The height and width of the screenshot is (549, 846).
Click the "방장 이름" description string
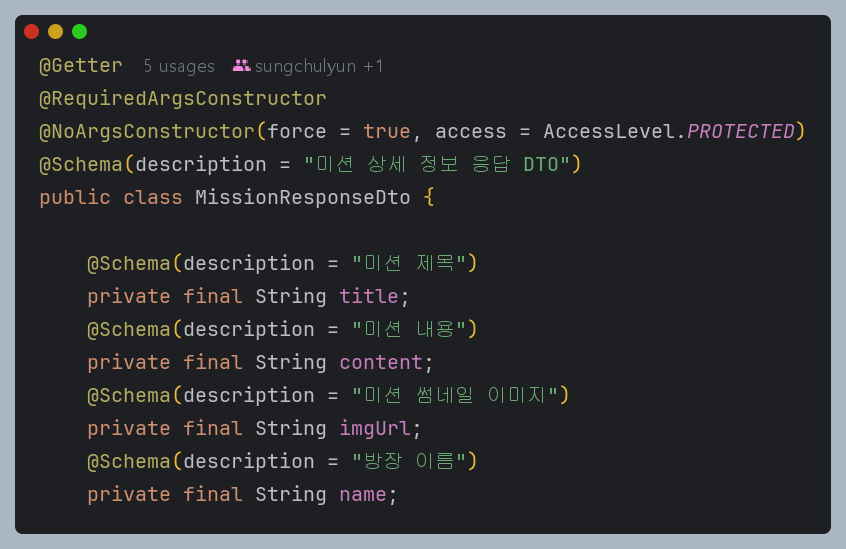click(x=409, y=461)
